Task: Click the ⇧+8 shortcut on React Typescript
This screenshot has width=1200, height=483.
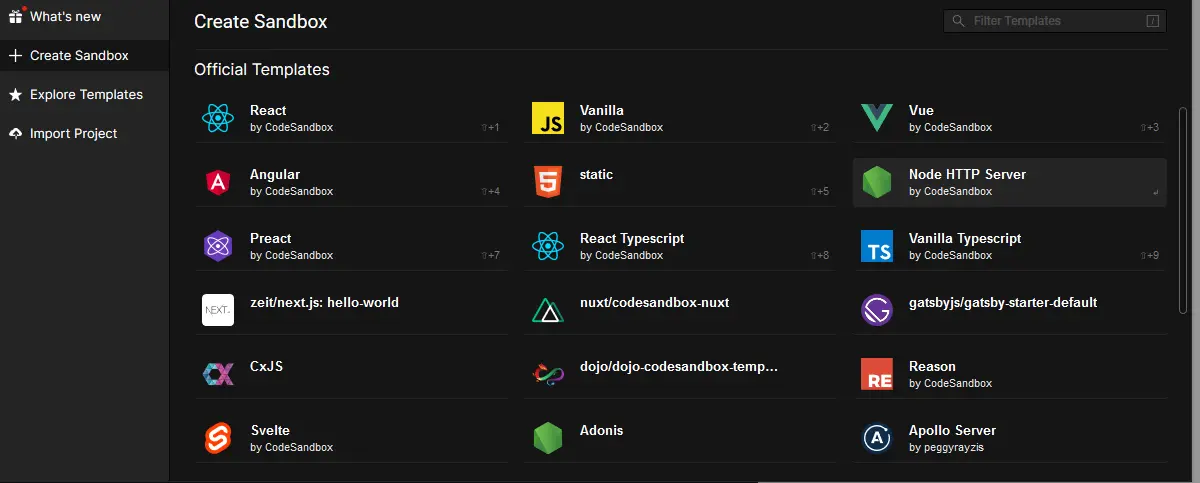Action: 820,256
